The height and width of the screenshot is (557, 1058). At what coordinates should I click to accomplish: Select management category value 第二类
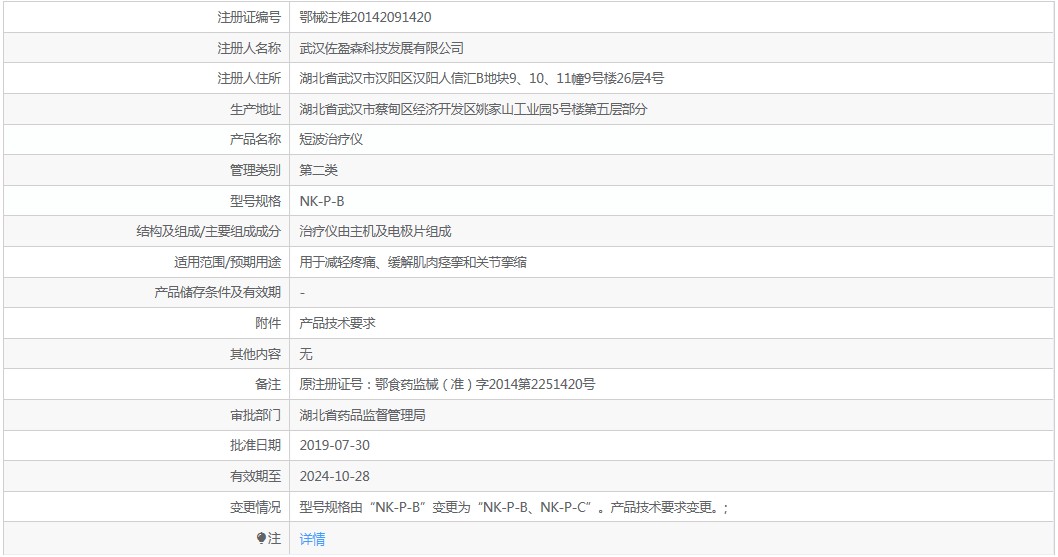coord(318,170)
